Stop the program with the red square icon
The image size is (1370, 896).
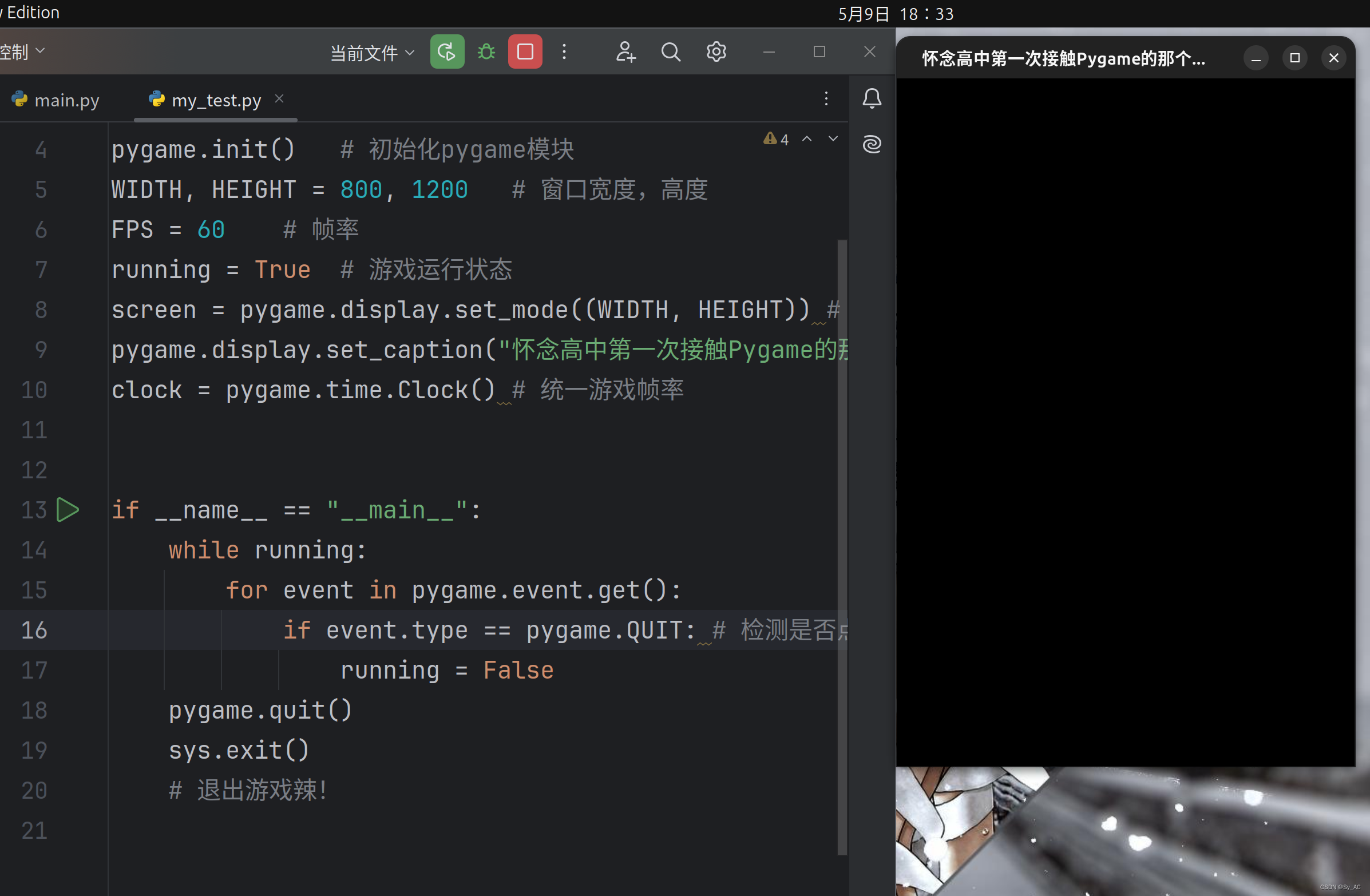524,51
